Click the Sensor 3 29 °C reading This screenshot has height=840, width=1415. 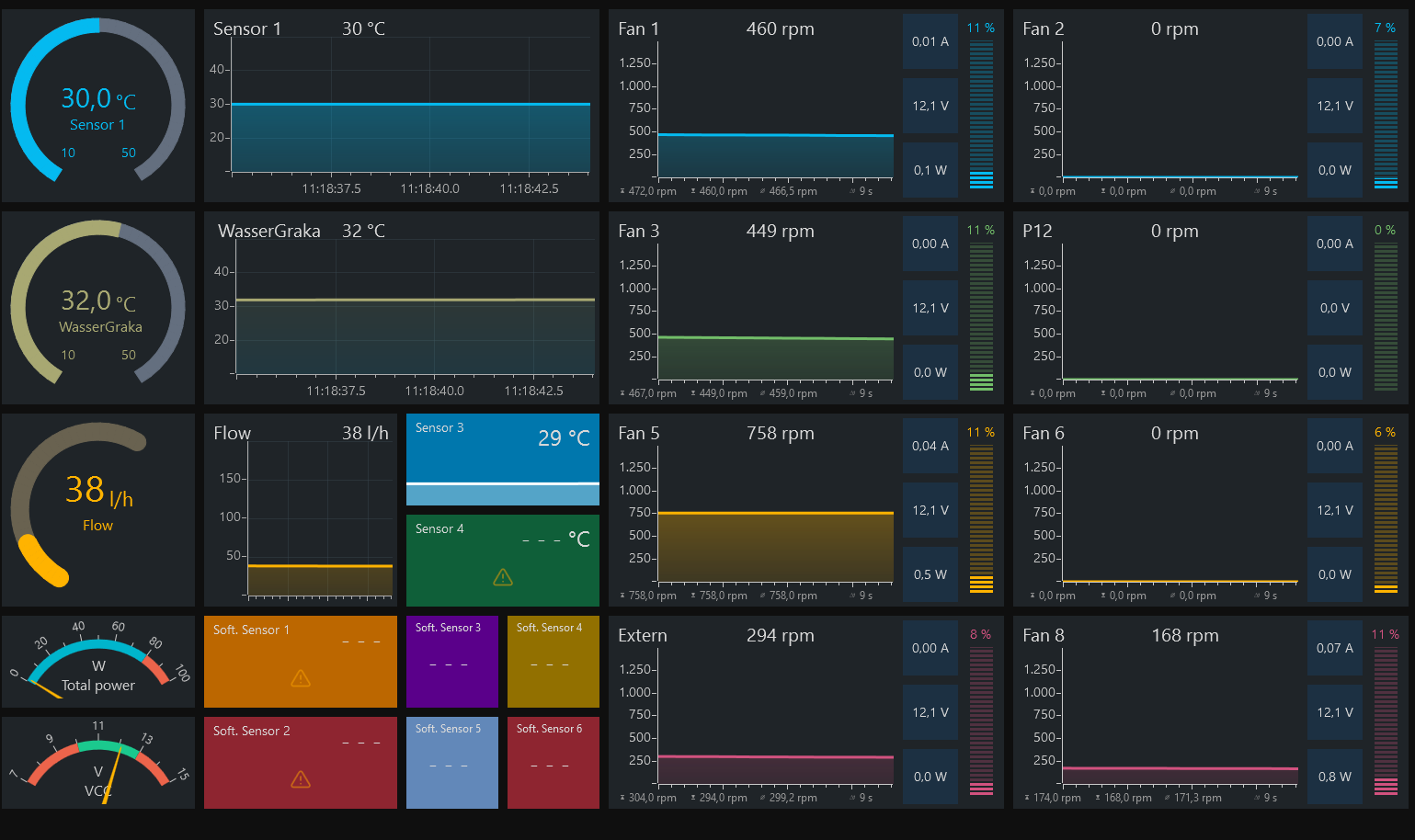point(564,438)
